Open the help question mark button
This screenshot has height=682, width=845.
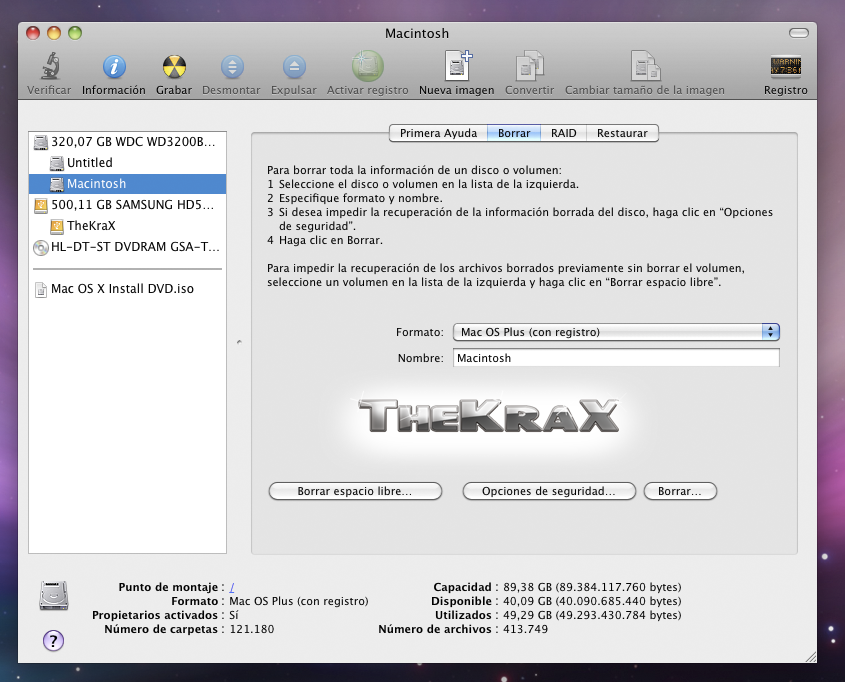(53, 641)
